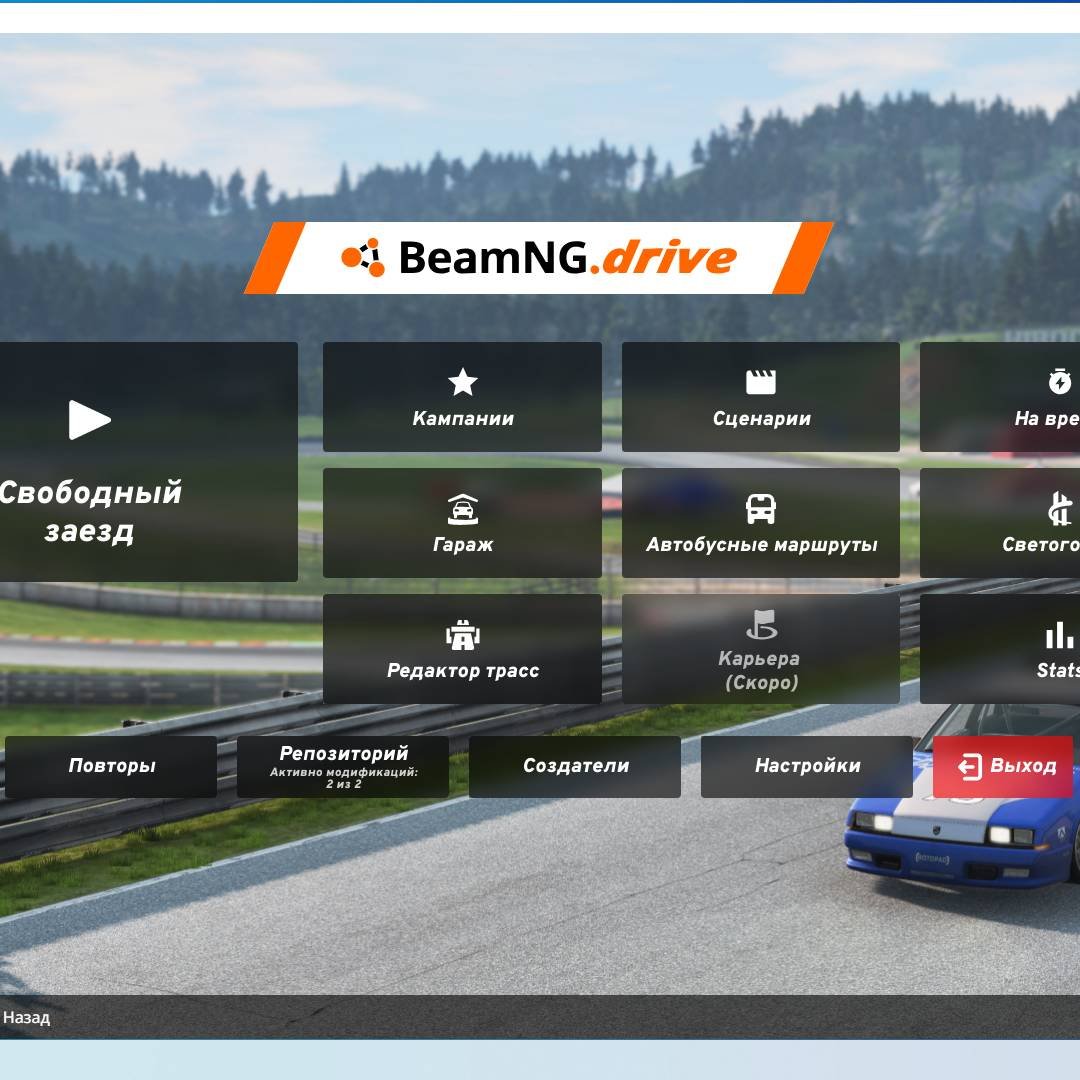Screen dimensions: 1080x1080
Task: Click the Гараж car icon
Action: pyautogui.click(x=462, y=509)
